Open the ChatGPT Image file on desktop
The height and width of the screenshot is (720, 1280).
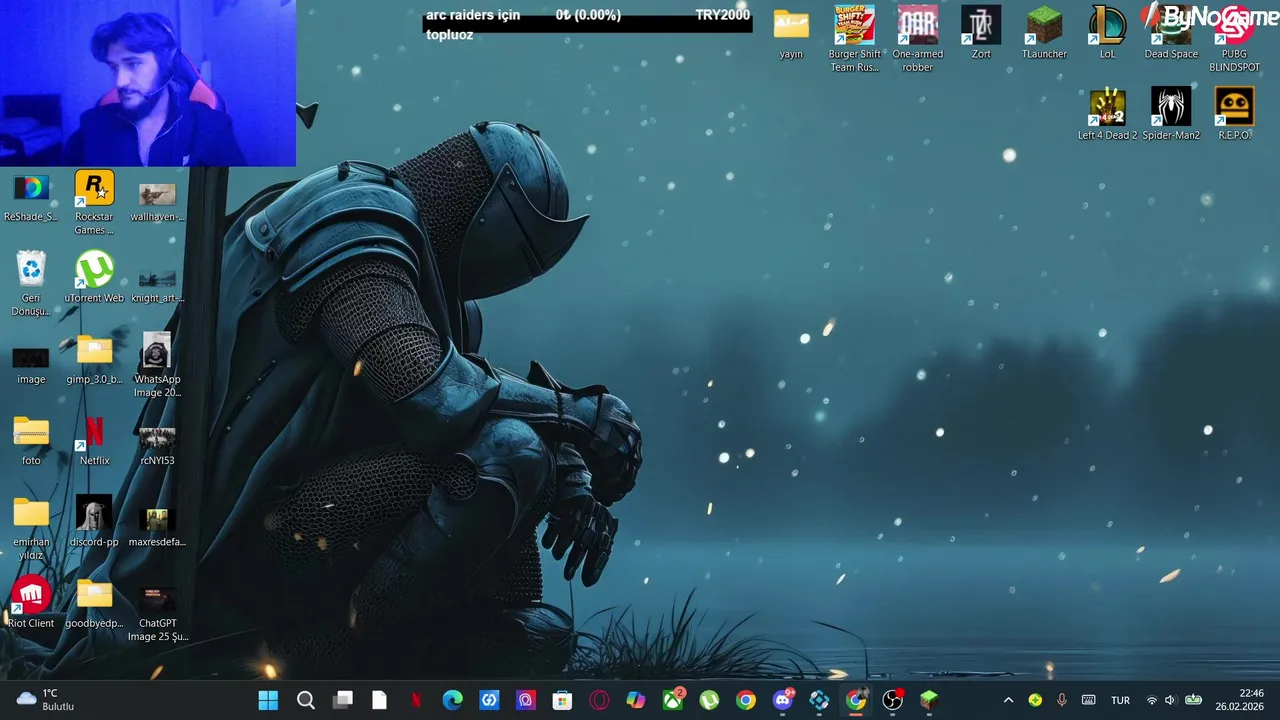click(x=157, y=614)
